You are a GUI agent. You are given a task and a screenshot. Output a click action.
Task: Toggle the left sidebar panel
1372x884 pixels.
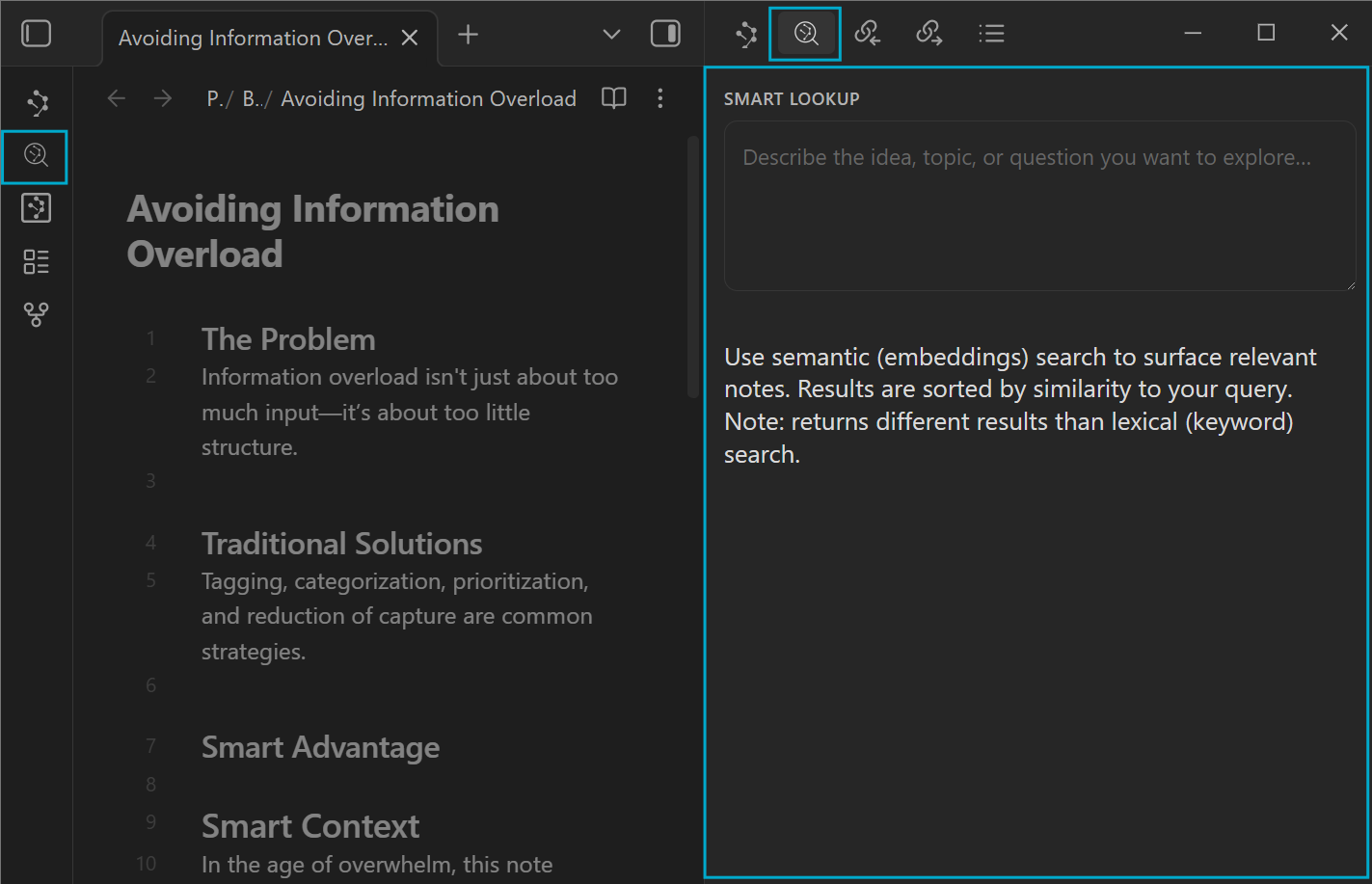36,34
